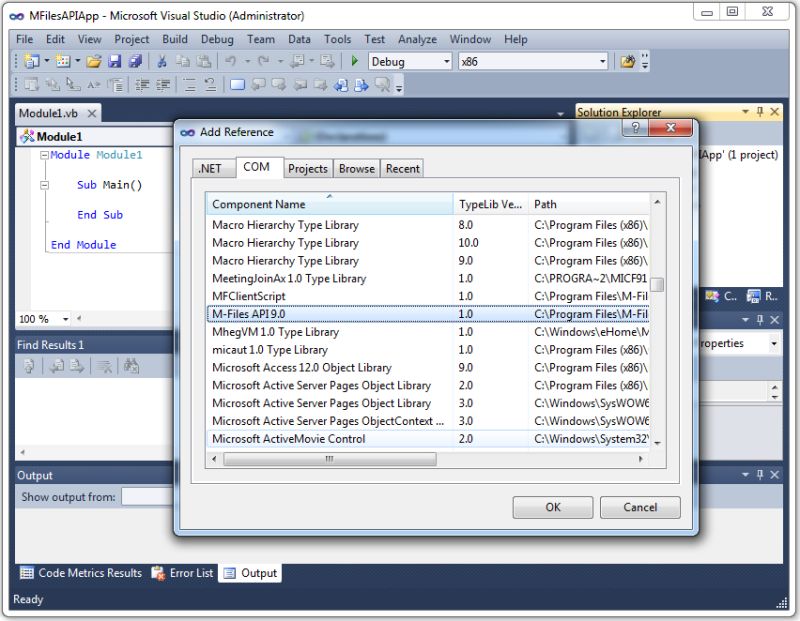Select MeetingJoinAx 1.0 Type Library row
Viewport: 800px width, 621px height.
pyautogui.click(x=428, y=279)
